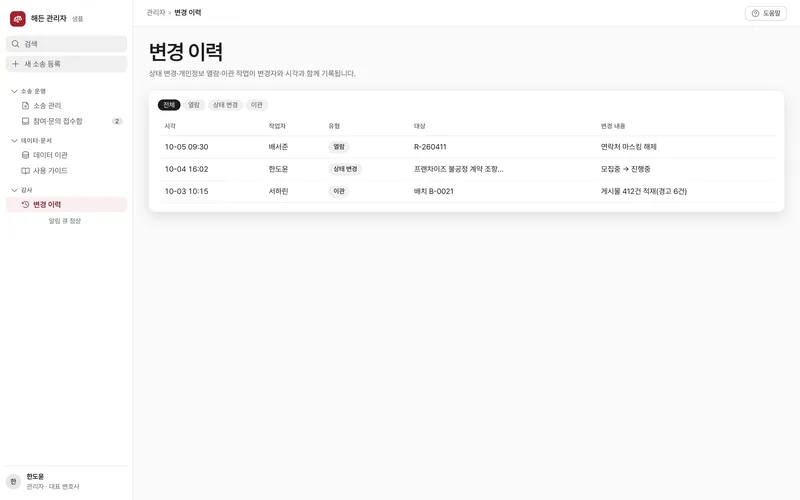Click the 한 user avatar
Image resolution: width=800 pixels, height=500 pixels.
click(x=13, y=481)
